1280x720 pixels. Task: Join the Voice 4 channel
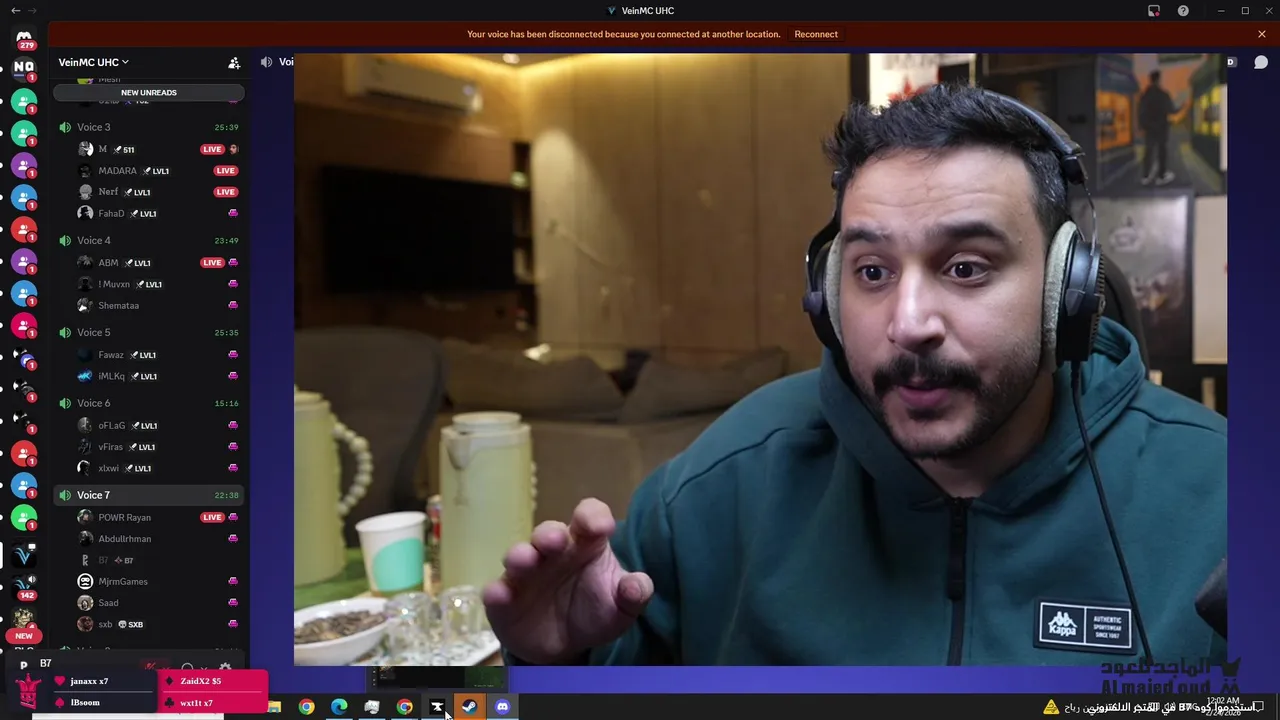[148, 240]
